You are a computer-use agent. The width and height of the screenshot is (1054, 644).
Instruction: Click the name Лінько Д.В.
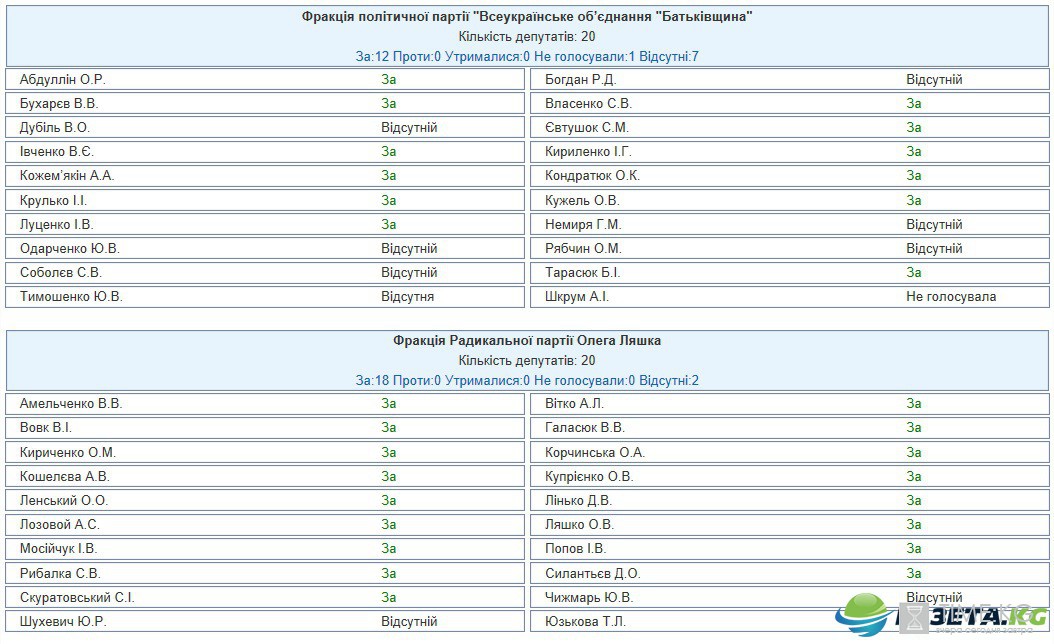pyautogui.click(x=579, y=501)
